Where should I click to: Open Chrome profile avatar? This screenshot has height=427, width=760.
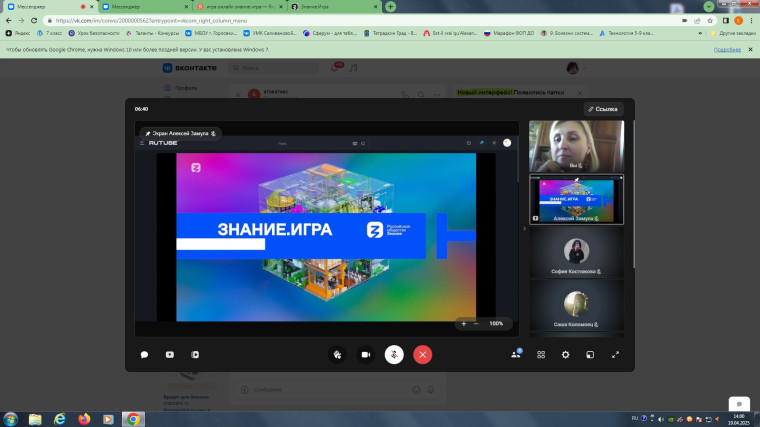click(739, 20)
